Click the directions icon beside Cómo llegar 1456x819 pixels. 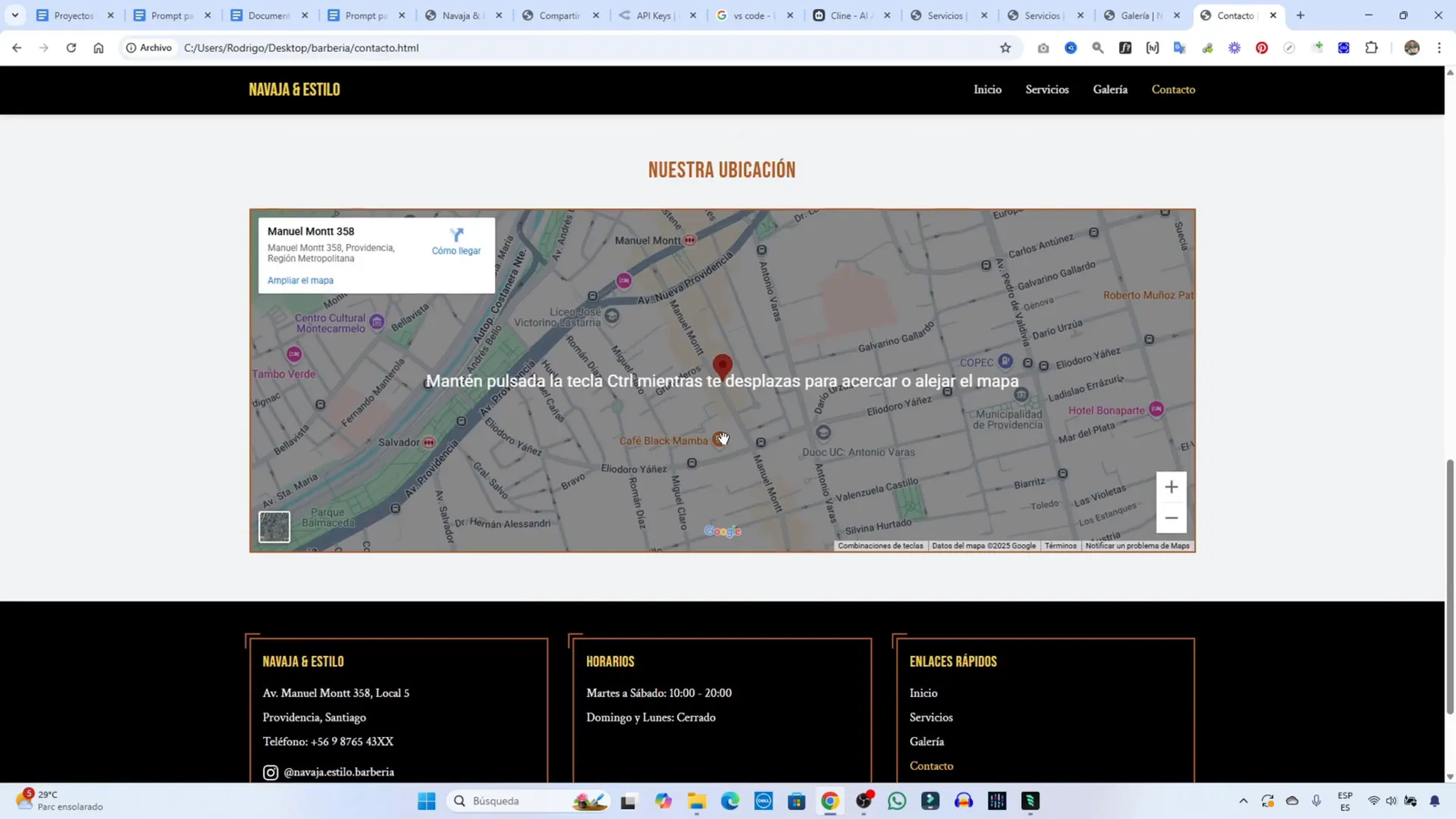pyautogui.click(x=455, y=236)
